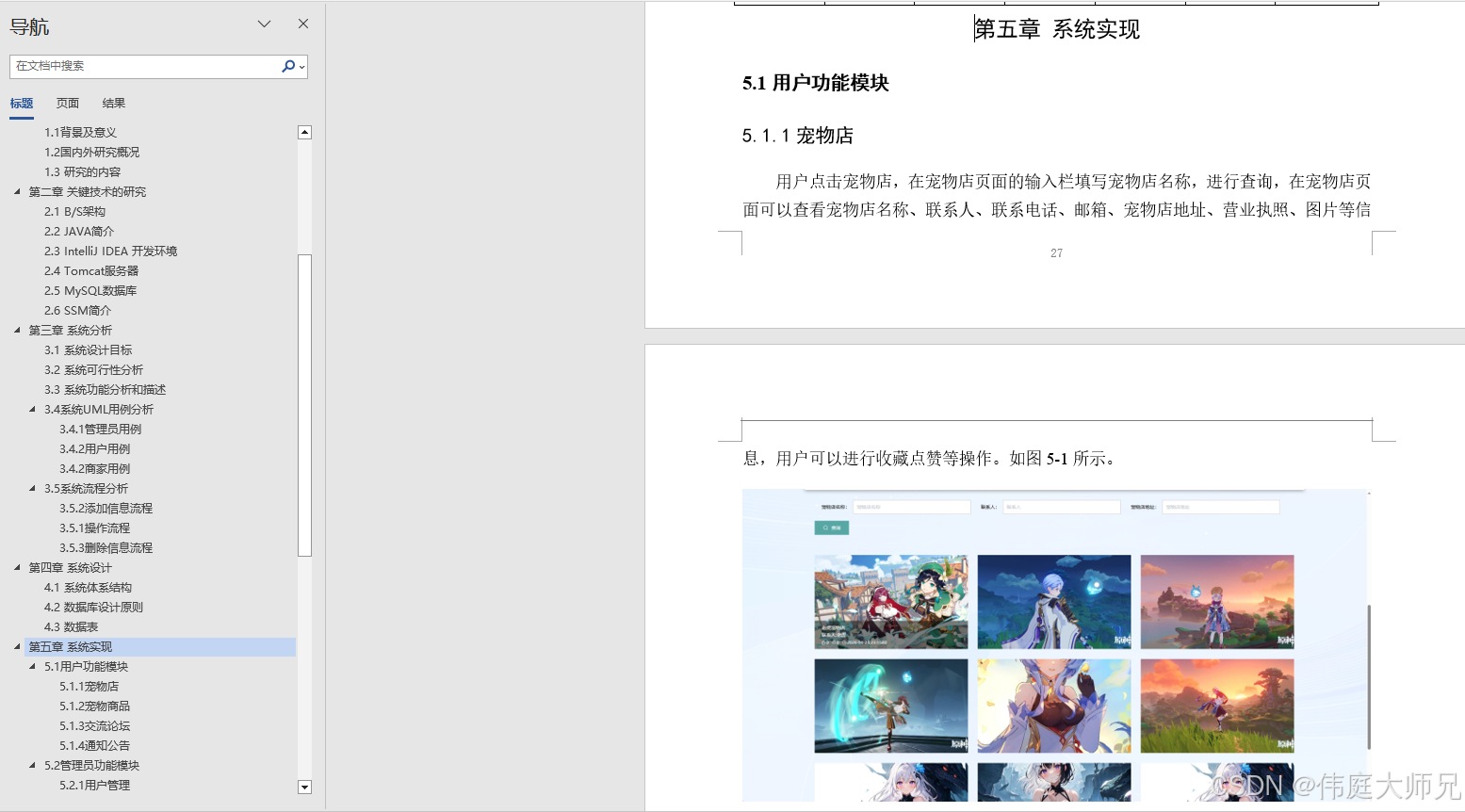The height and width of the screenshot is (812, 1465).
Task: Go to 1.1背景及意义 heading
Action: tap(81, 133)
